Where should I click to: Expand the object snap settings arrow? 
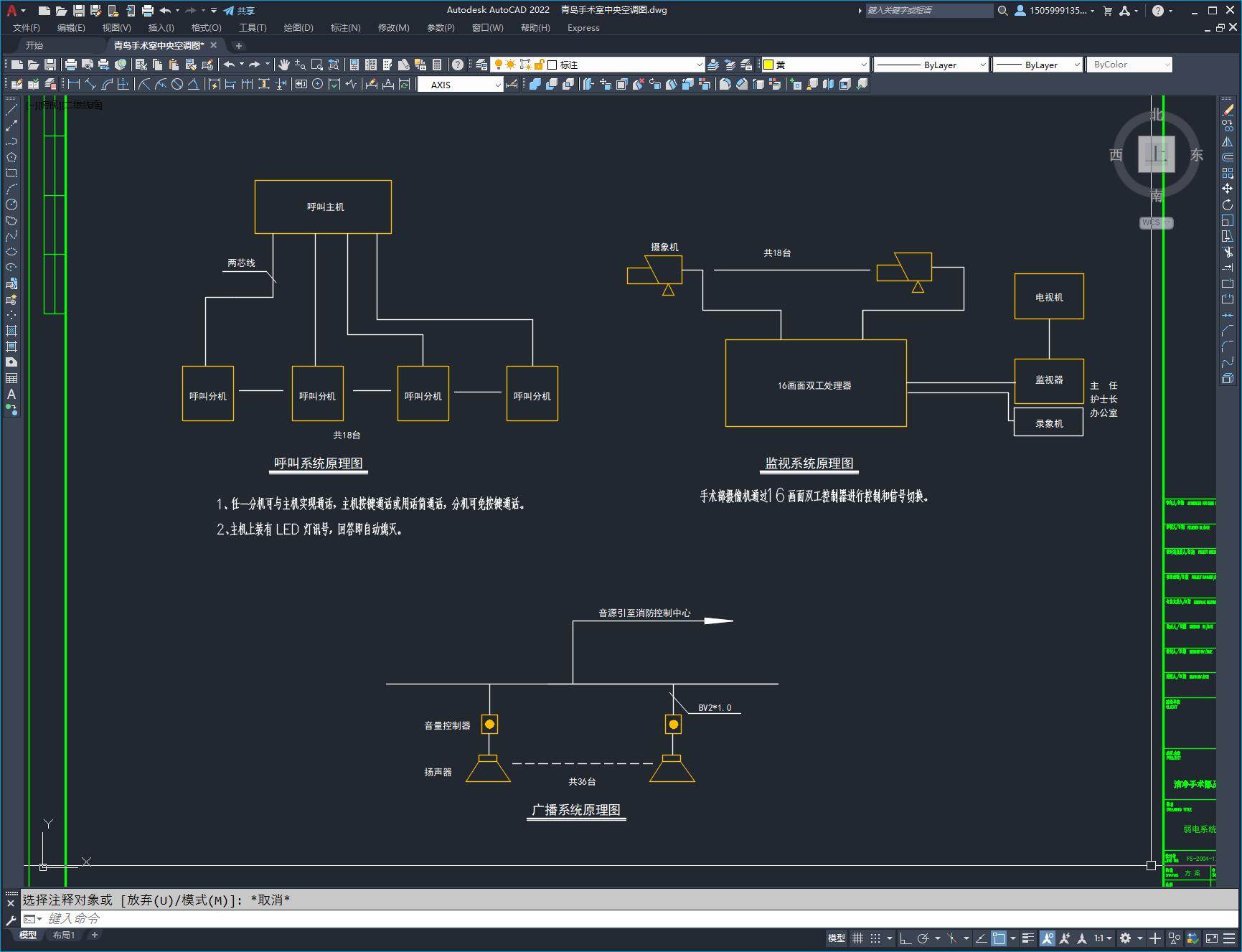[x=1013, y=938]
